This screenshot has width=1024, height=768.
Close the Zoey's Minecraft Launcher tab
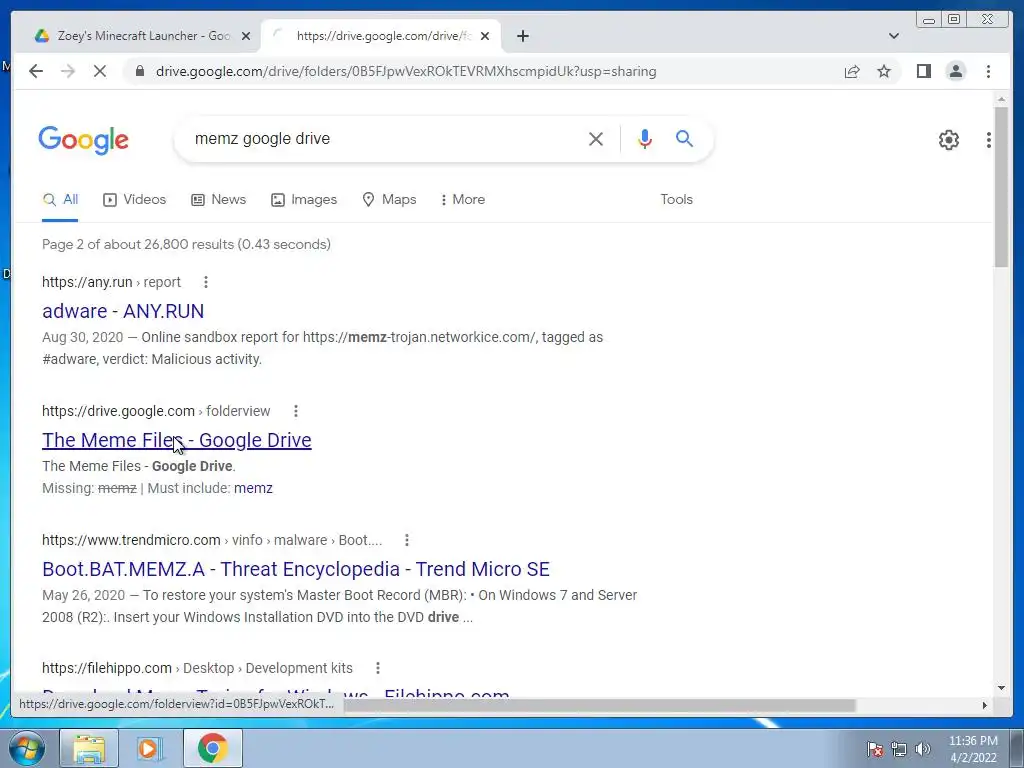[246, 36]
